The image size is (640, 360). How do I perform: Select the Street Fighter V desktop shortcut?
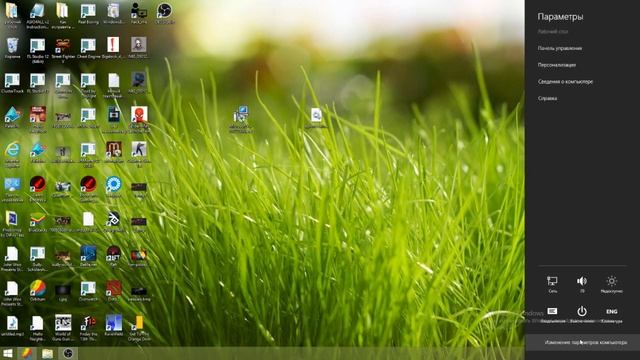[x=63, y=50]
